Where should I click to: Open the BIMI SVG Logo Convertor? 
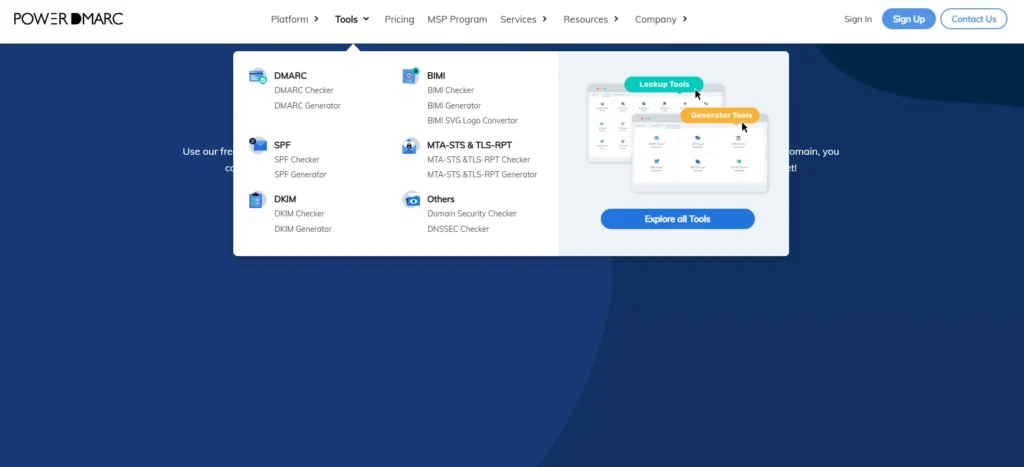[472, 120]
